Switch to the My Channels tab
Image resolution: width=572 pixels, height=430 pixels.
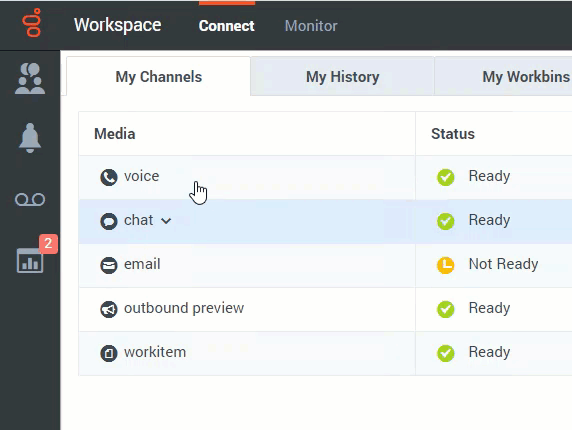point(159,77)
